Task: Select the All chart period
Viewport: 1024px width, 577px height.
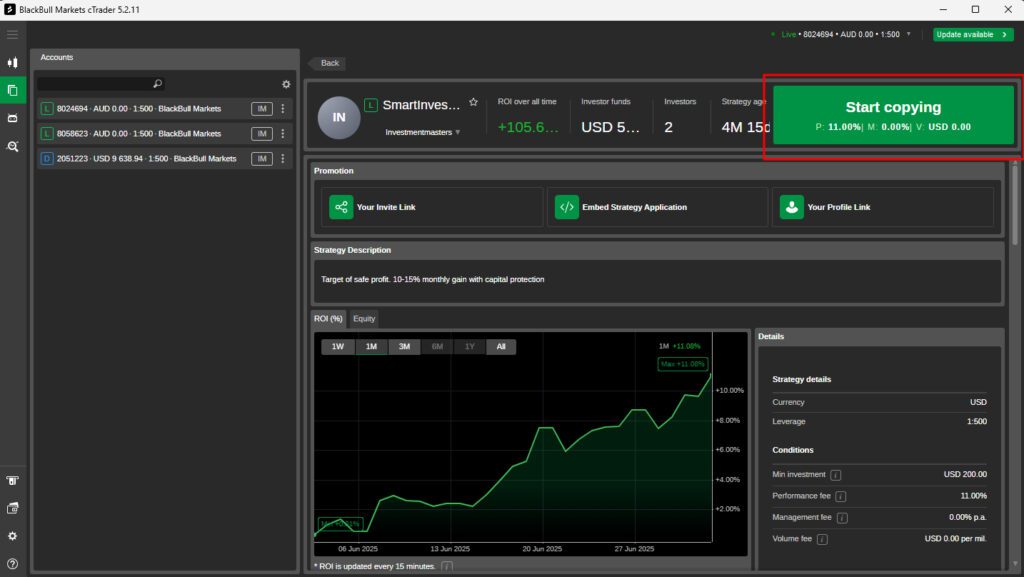Action: point(501,347)
